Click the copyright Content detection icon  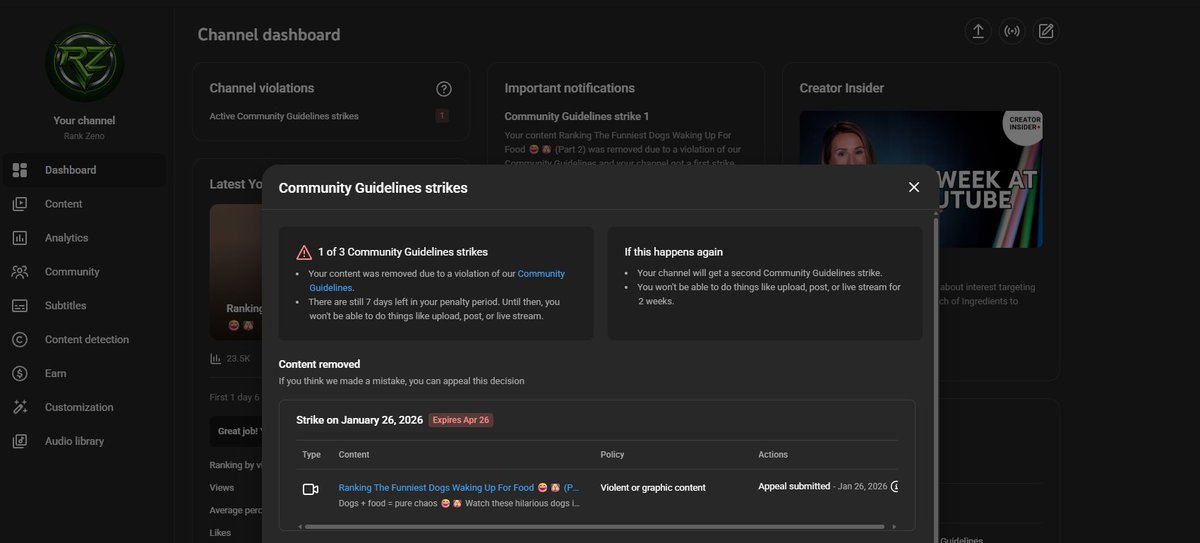20,340
